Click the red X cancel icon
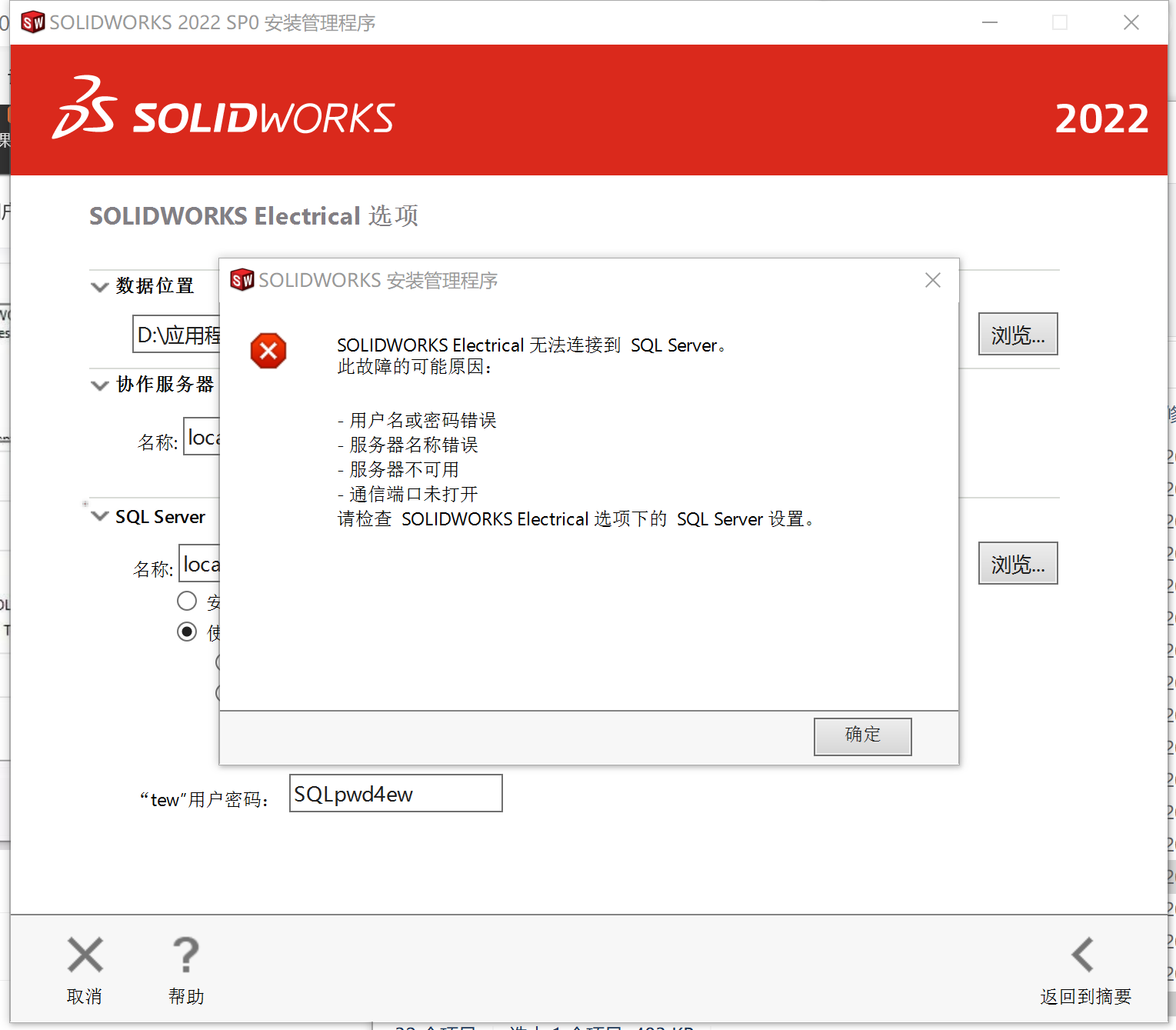The image size is (1176, 1030). pos(85,955)
